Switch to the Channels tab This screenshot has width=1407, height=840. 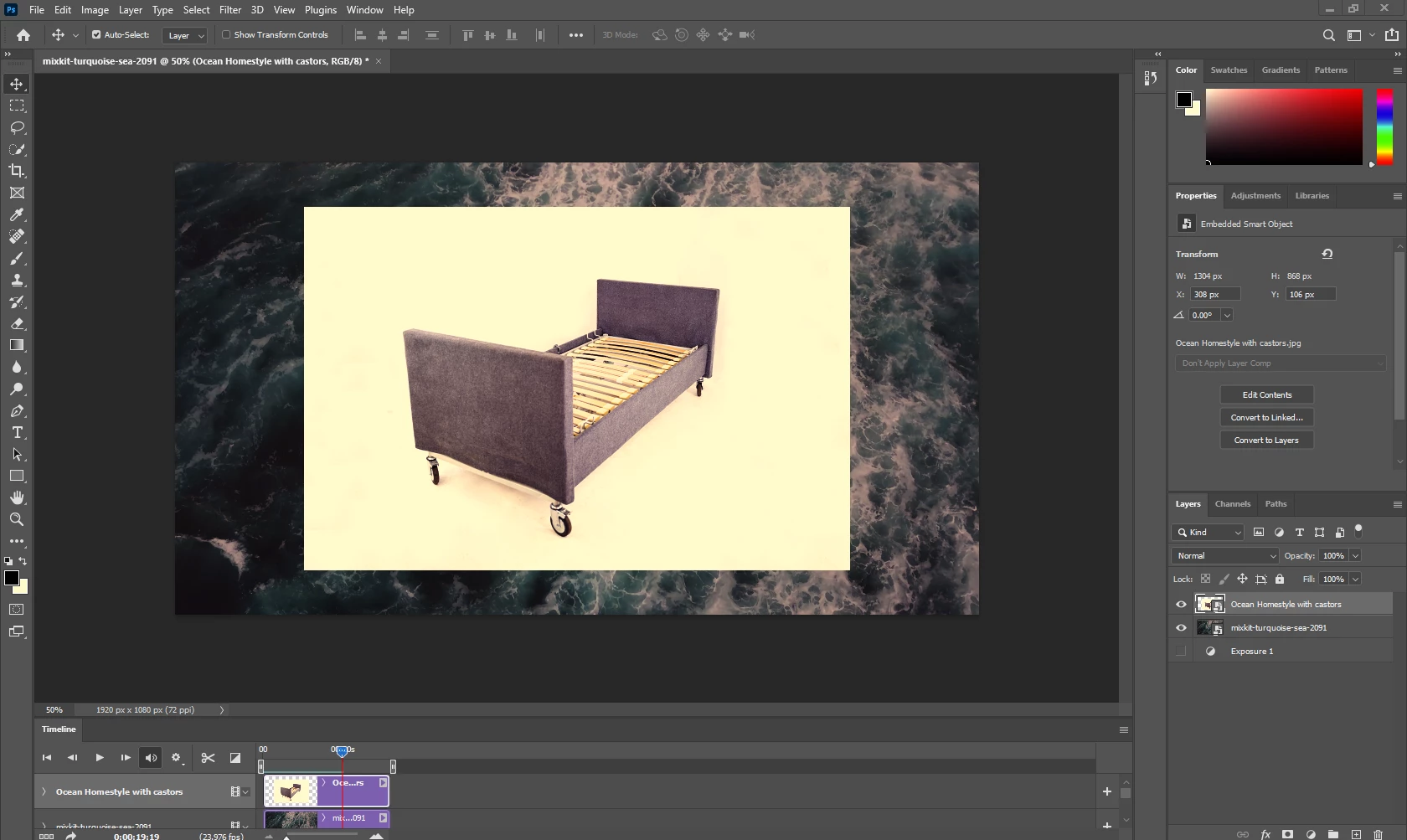coord(1233,504)
